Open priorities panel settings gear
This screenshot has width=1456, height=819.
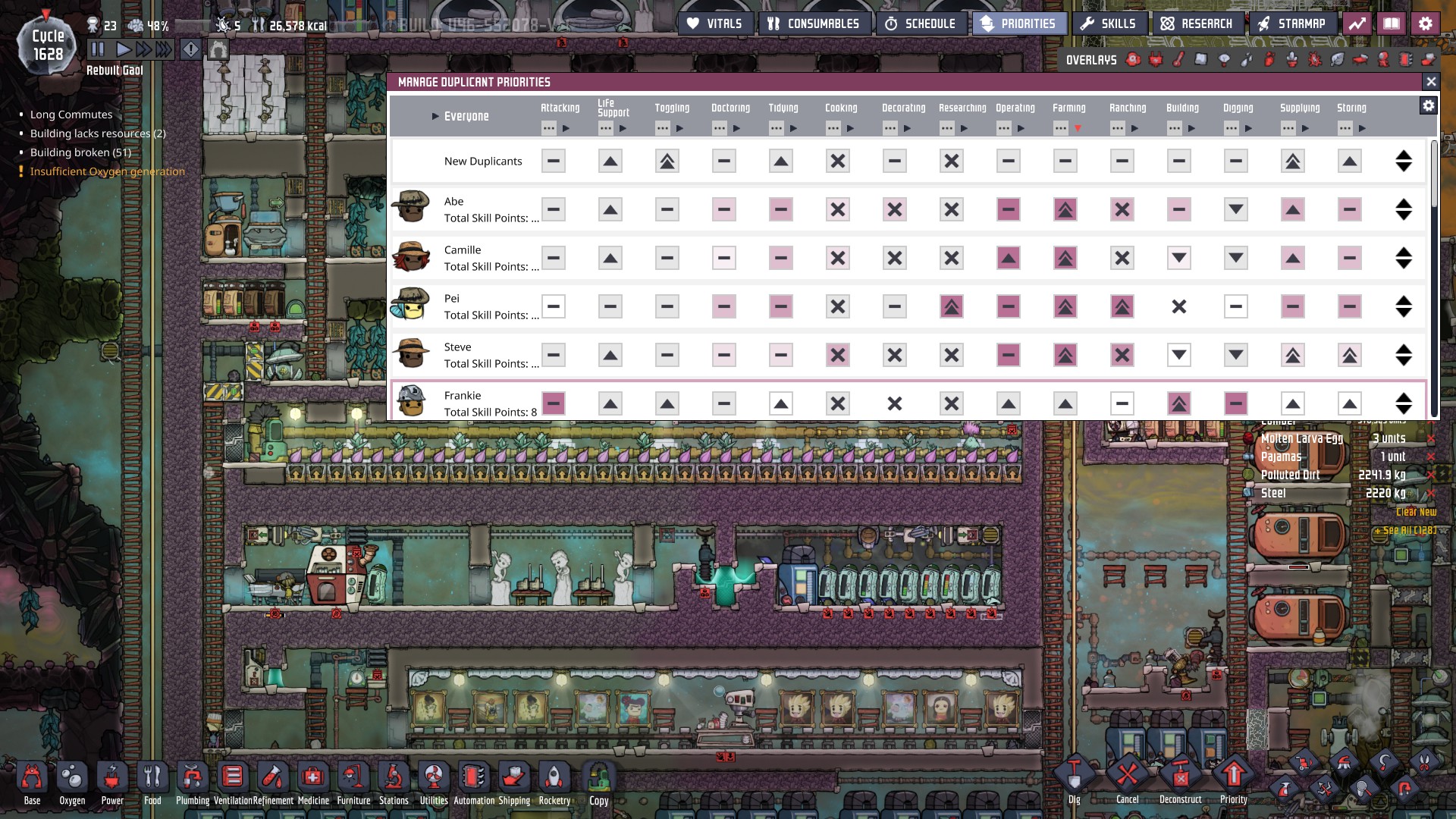click(1428, 106)
